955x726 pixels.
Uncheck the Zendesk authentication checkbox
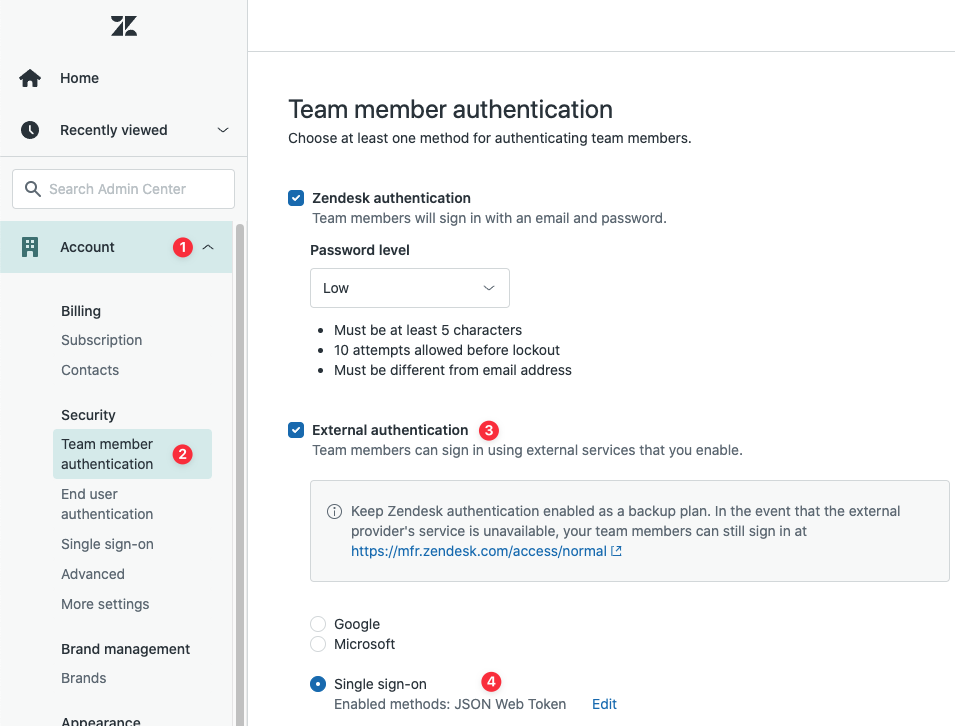[296, 198]
